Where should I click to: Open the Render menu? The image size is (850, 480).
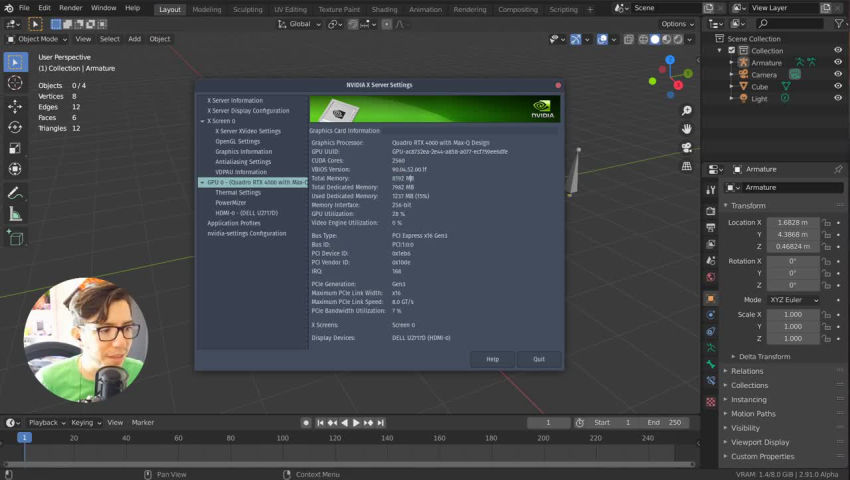(70, 8)
